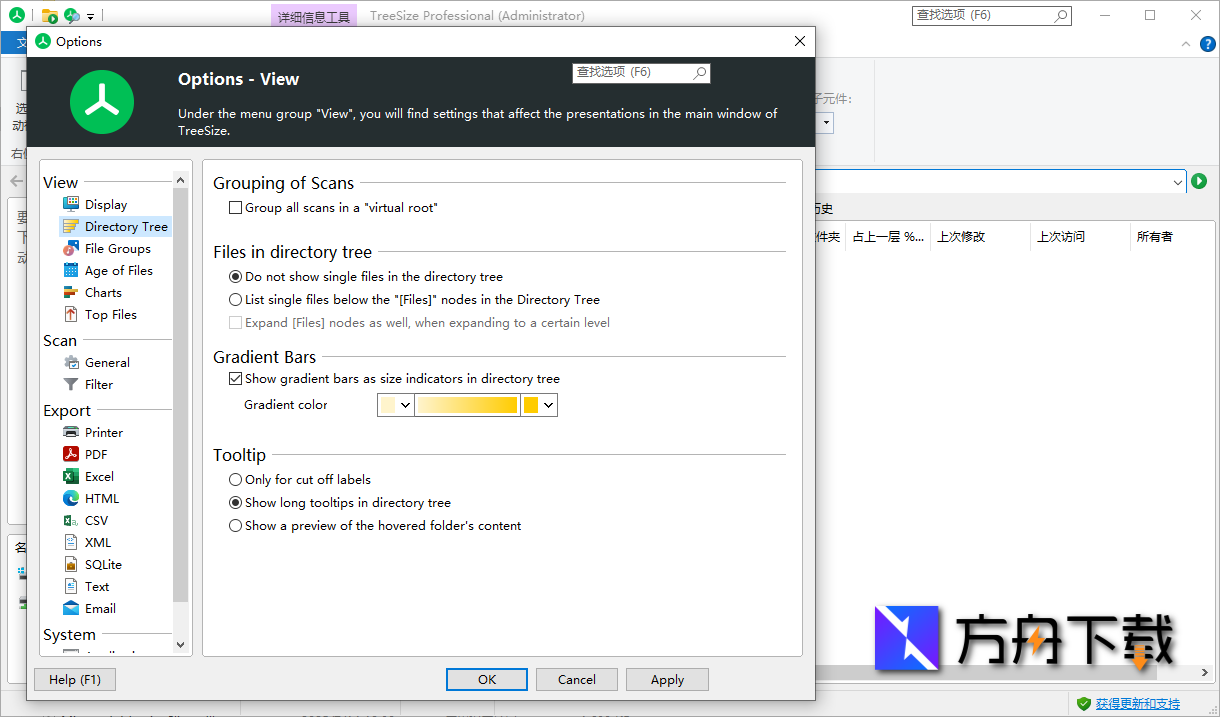Choose Only for cut off labels option

236,480
